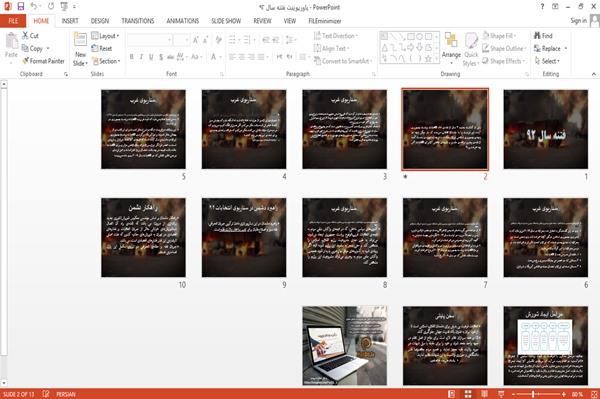The image size is (600, 399).
Task: Switch to Reading view icon in status bar
Action: (484, 394)
